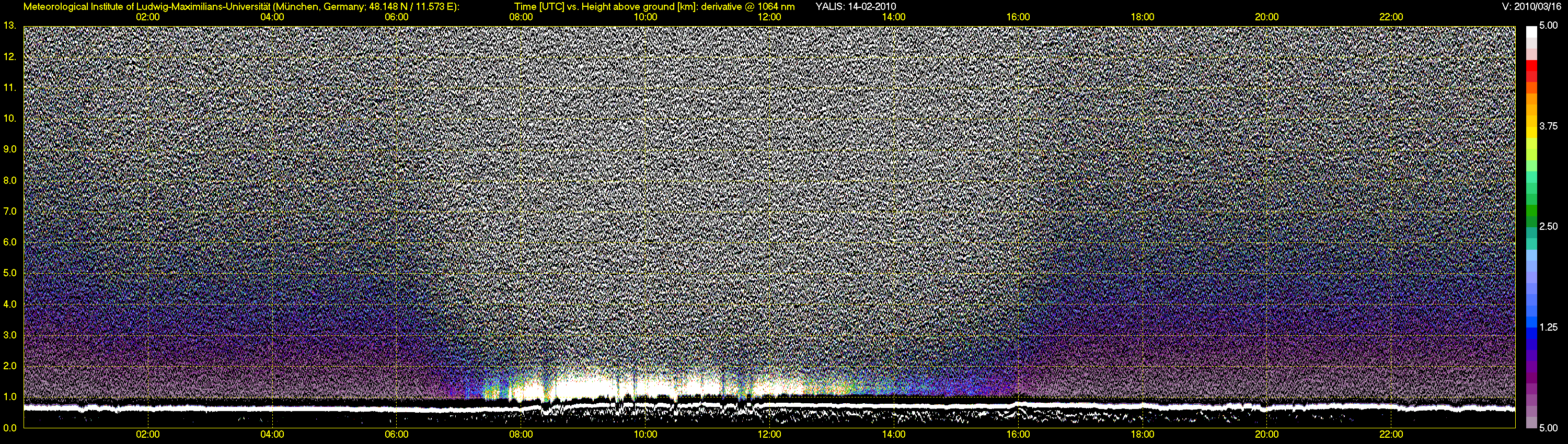This screenshot has width=1568, height=444.
Task: Select 20:00 on the lower time axis
Action: tap(1267, 435)
